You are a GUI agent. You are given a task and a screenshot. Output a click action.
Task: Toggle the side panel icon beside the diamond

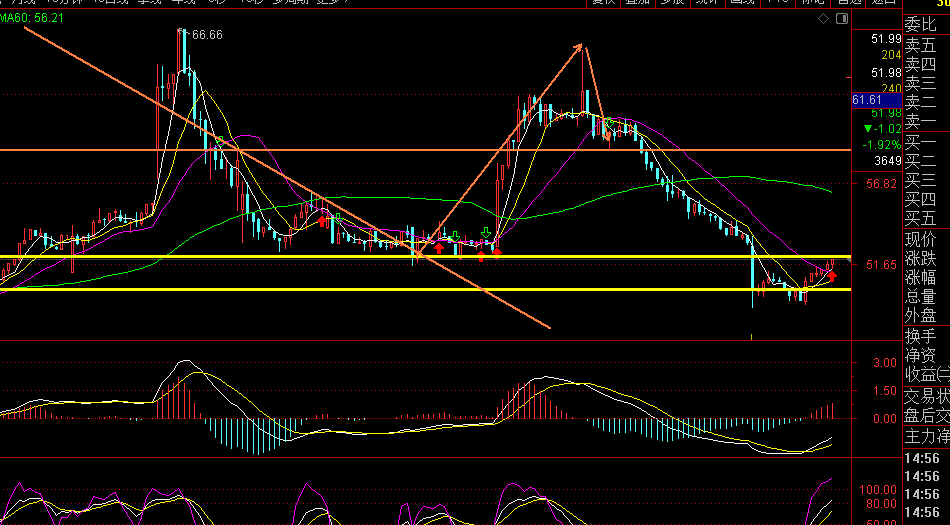point(842,19)
